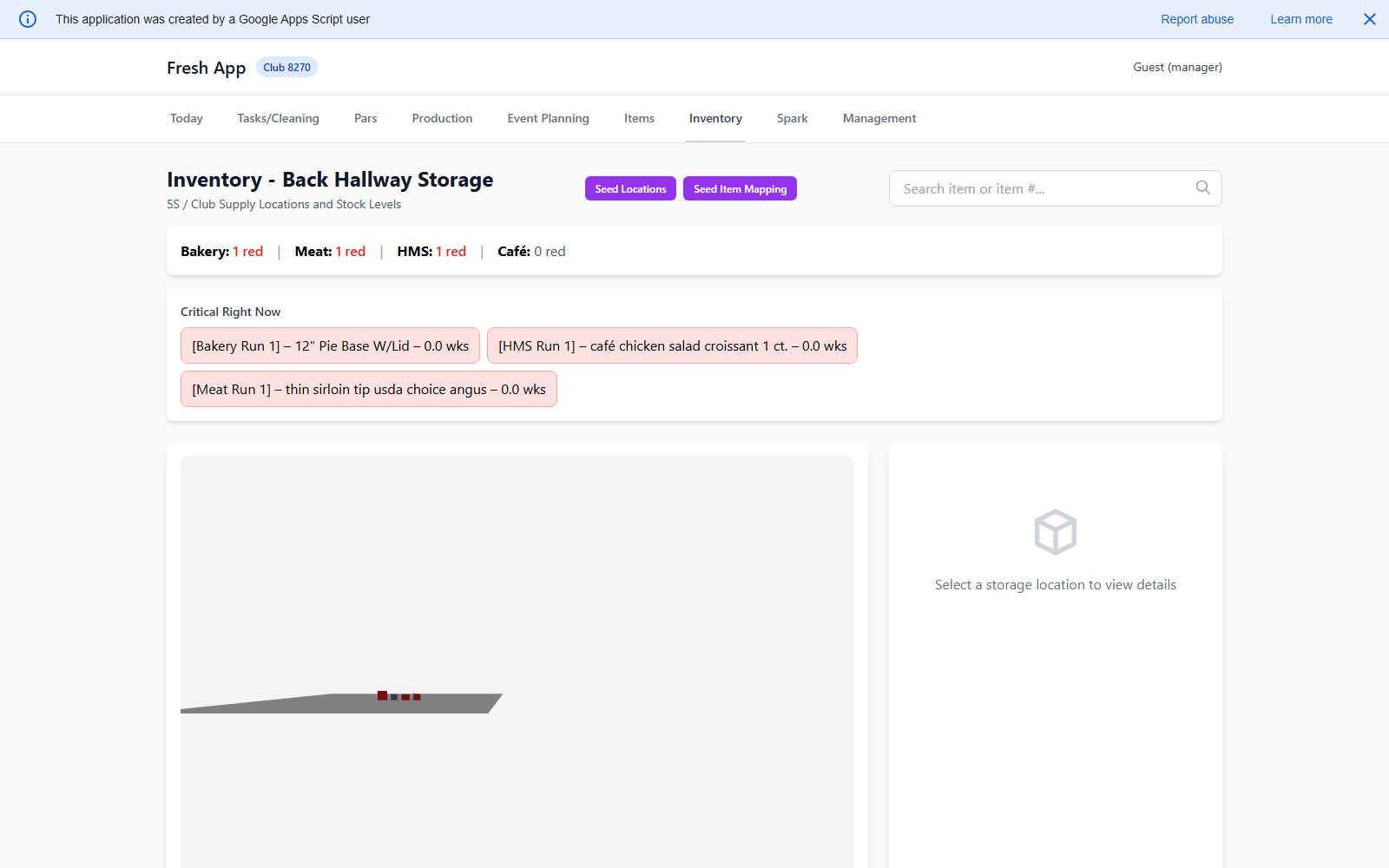The height and width of the screenshot is (868, 1389).
Task: Select a red bin marker on the storage map
Action: [x=382, y=695]
